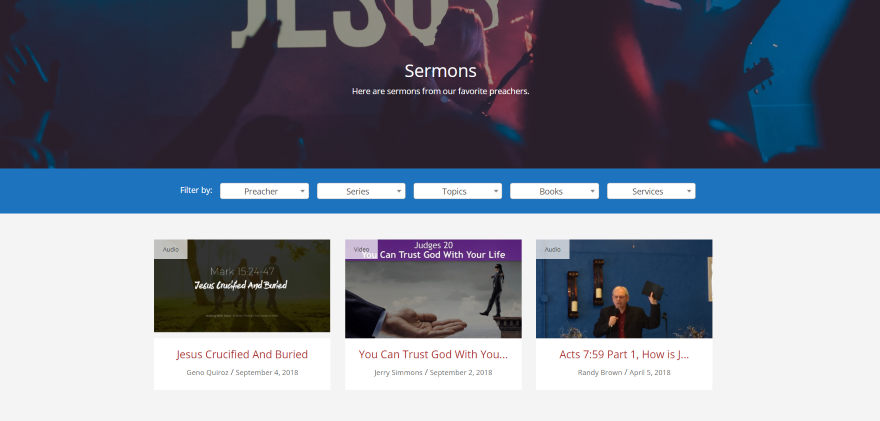Viewport: 880px width, 421px height.
Task: Click the Judges 20 sermon thumbnail
Action: 433,289
